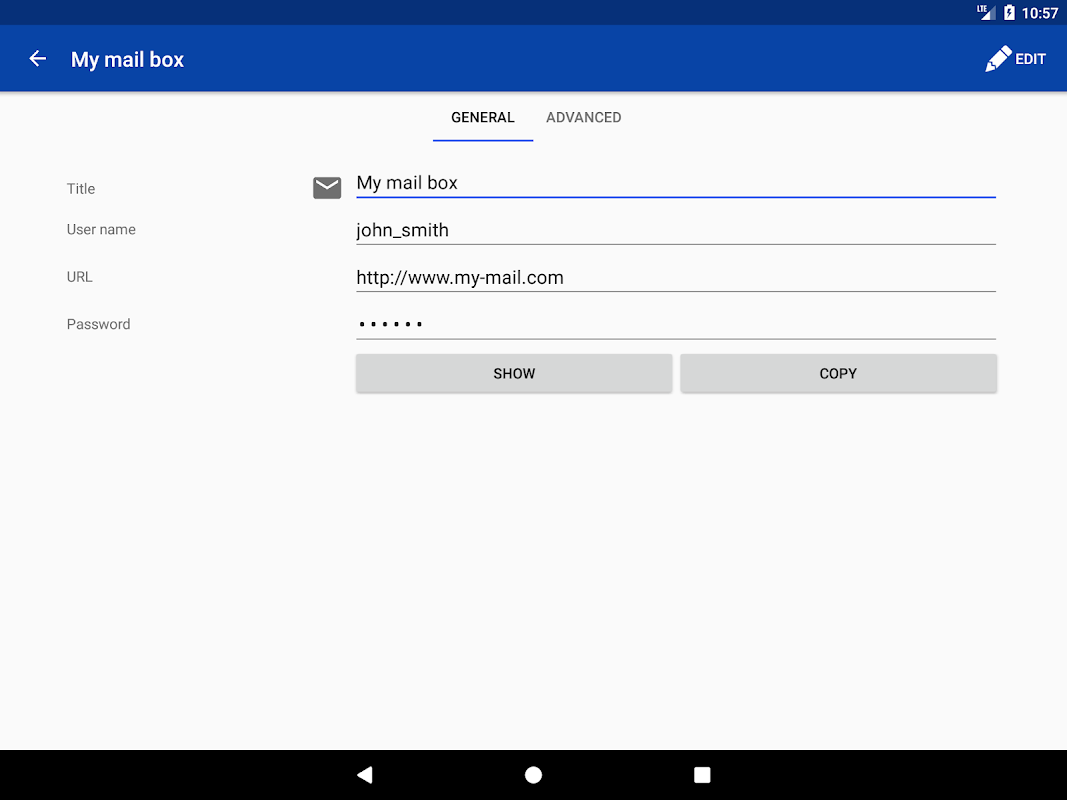Screen dimensions: 1067x800
Task: Tap the LTE signal status icon
Action: pos(986,12)
